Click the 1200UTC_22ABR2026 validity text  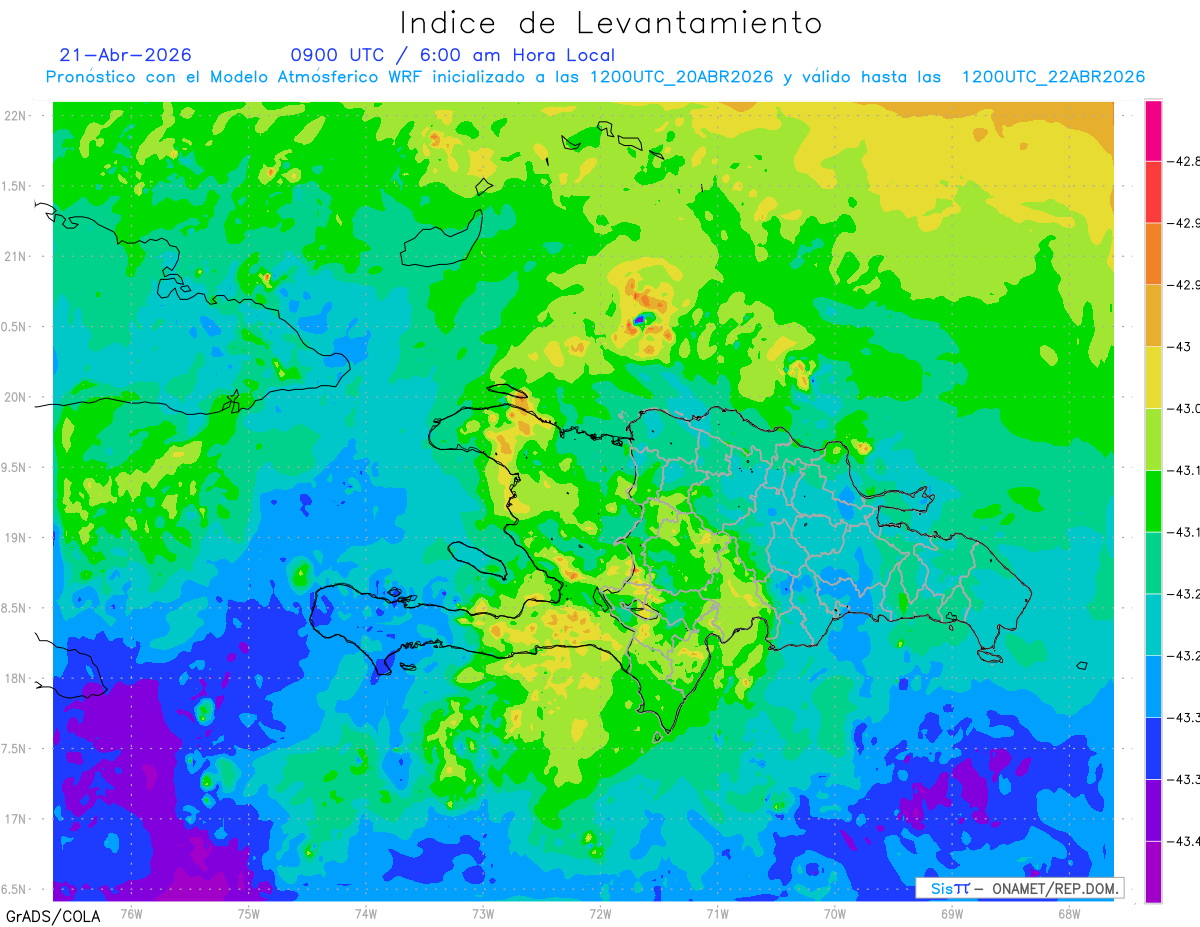coord(1053,77)
